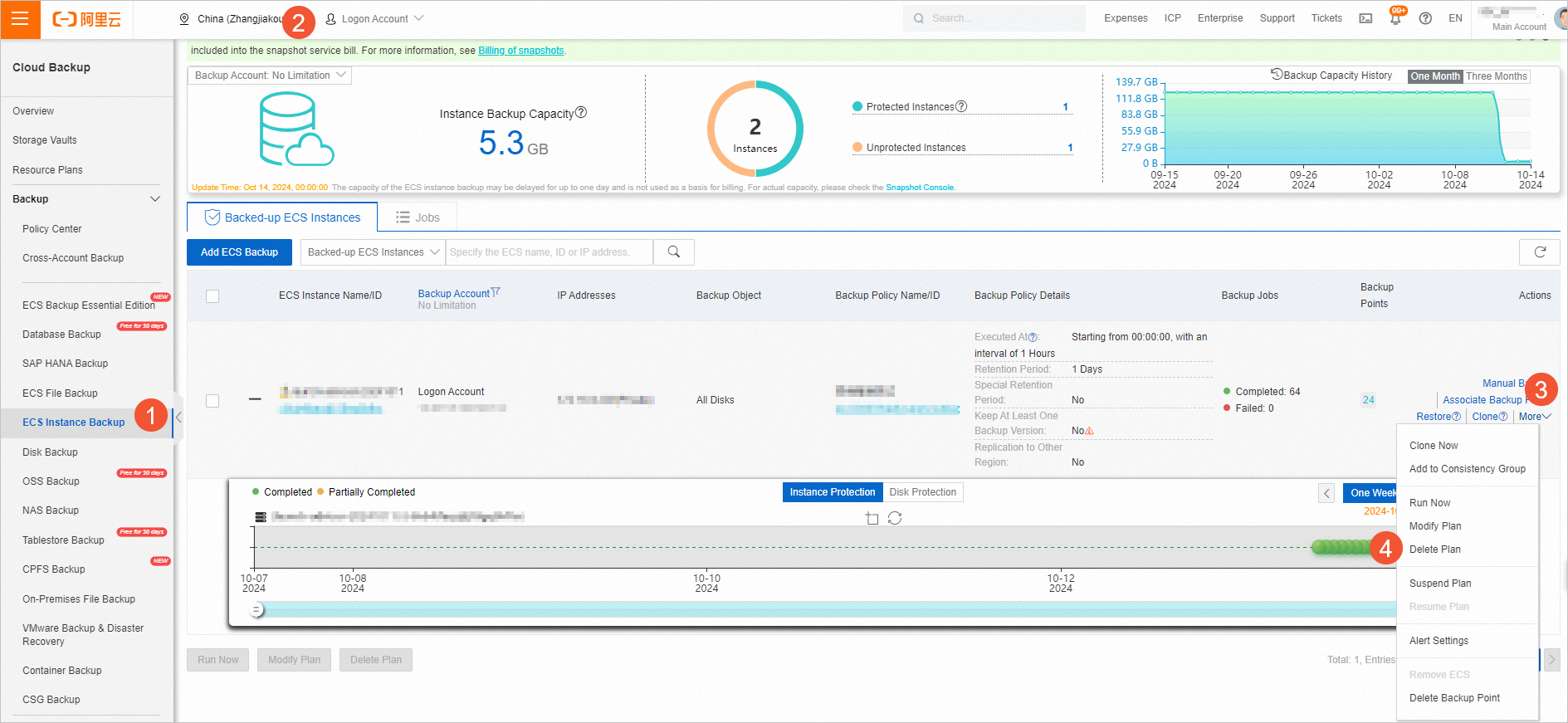Screen dimensions: 1568x723
Task: Click the instances donut chart
Action: click(755, 129)
